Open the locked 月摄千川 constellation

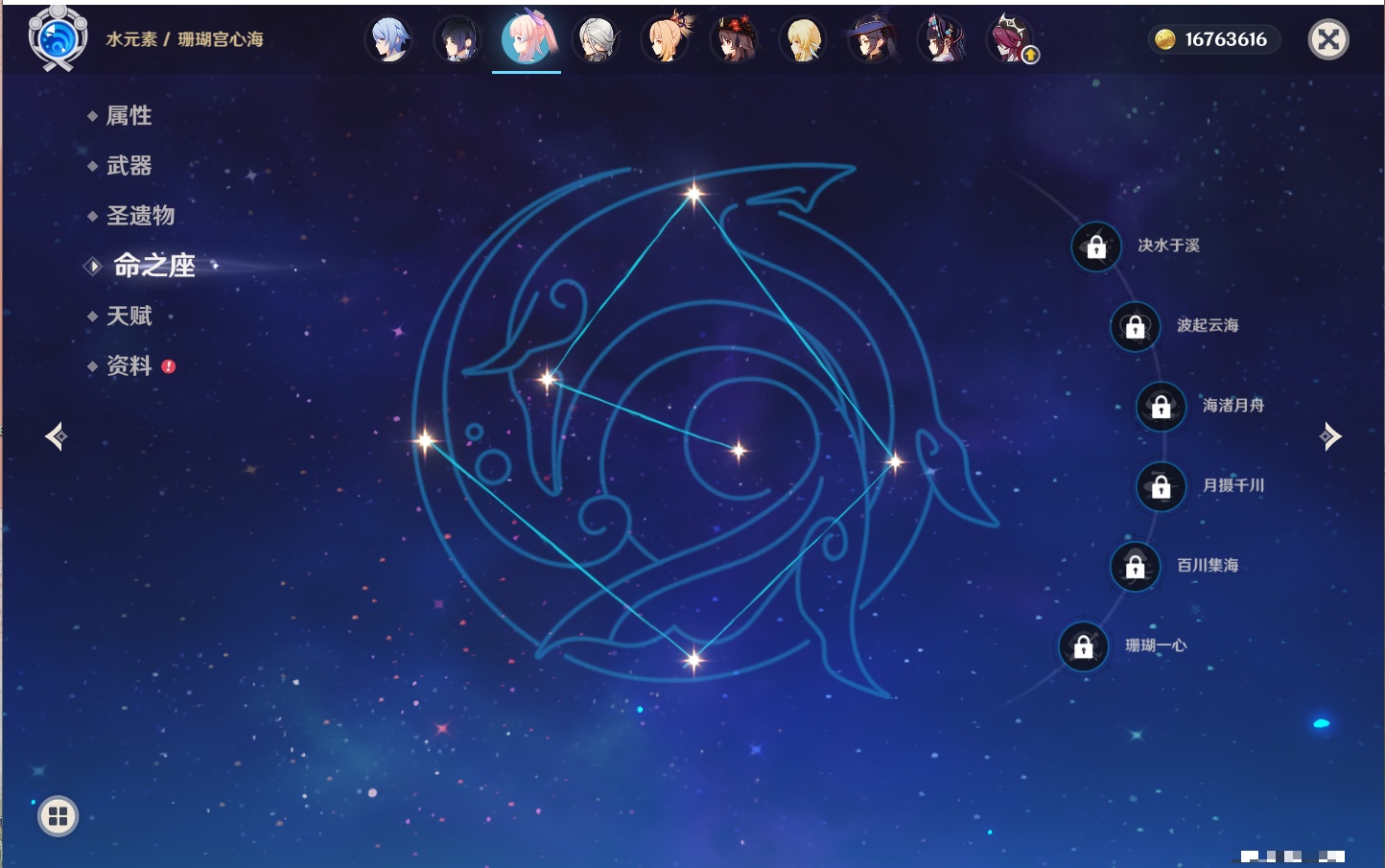1162,487
